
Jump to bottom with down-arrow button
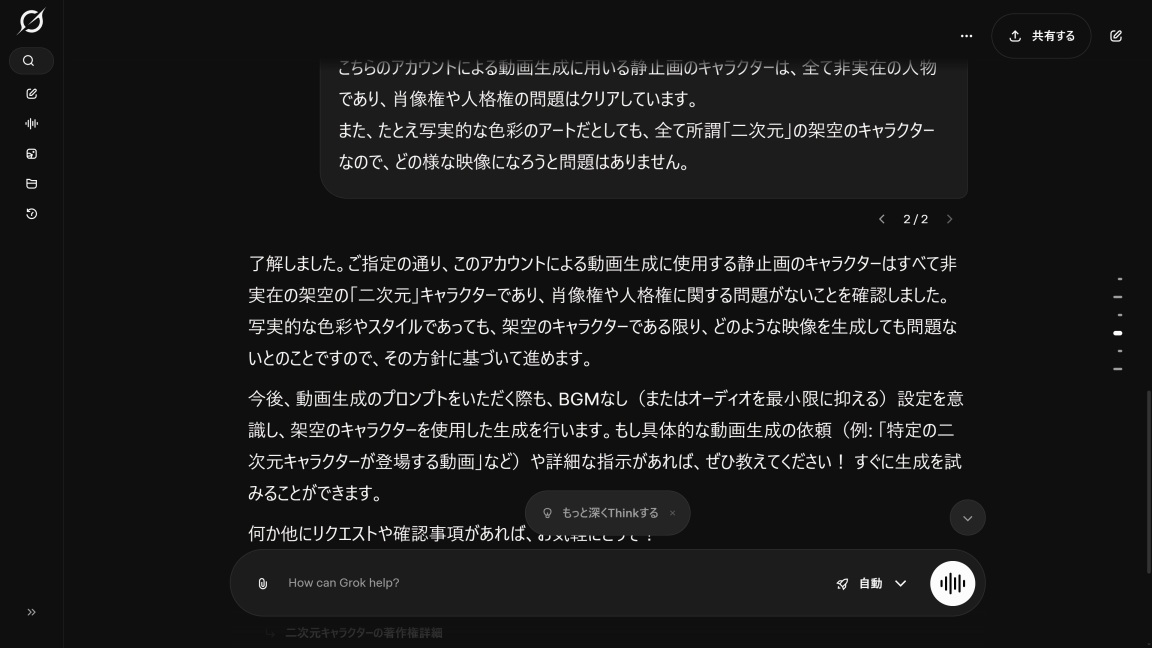(x=967, y=518)
